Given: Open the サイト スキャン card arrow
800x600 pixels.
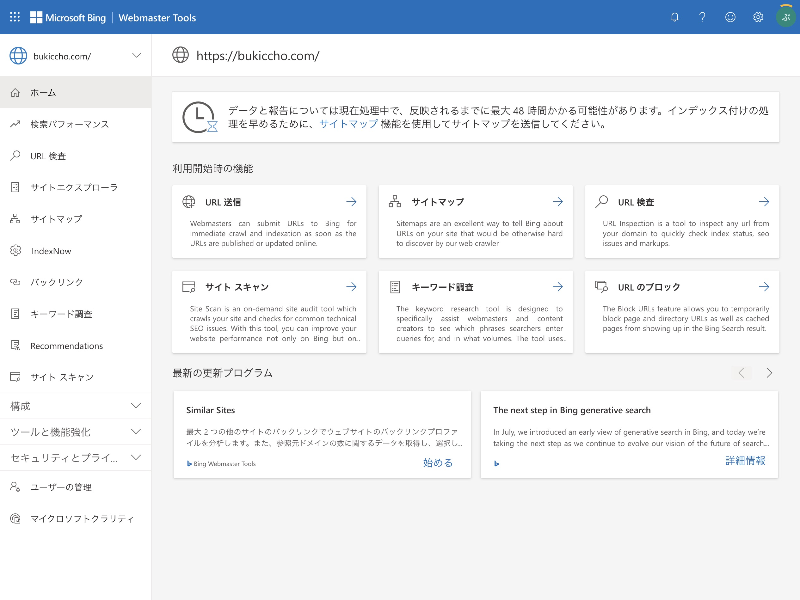Looking at the screenshot, I should pos(351,287).
